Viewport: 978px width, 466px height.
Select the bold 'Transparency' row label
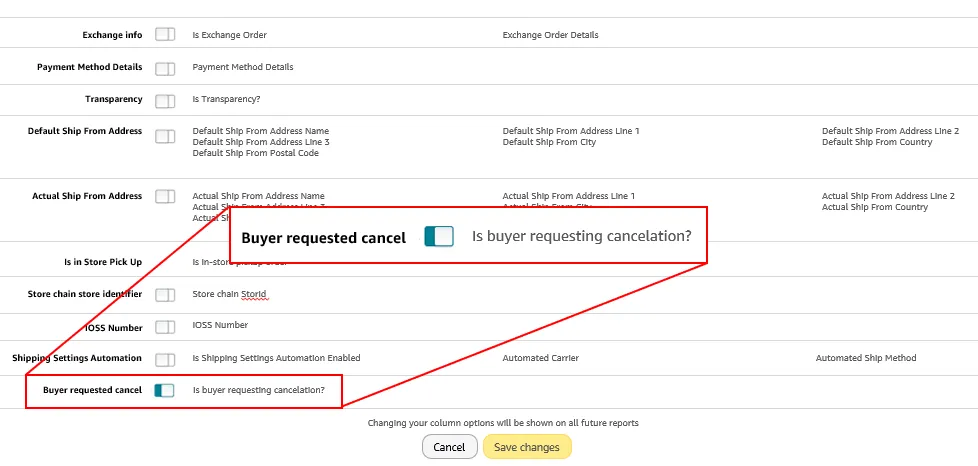[x=114, y=99]
